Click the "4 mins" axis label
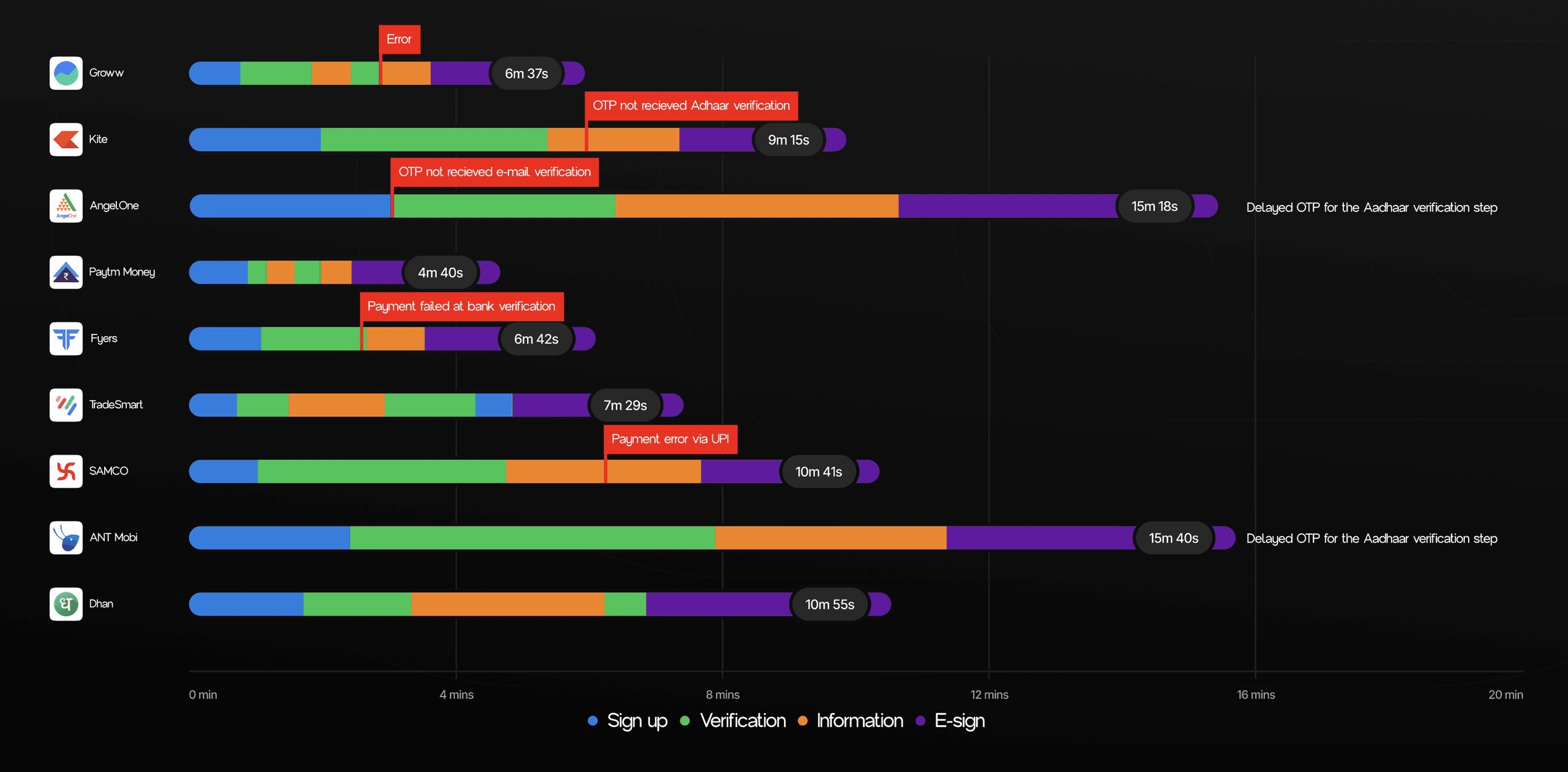This screenshot has width=1568, height=772. tap(456, 694)
